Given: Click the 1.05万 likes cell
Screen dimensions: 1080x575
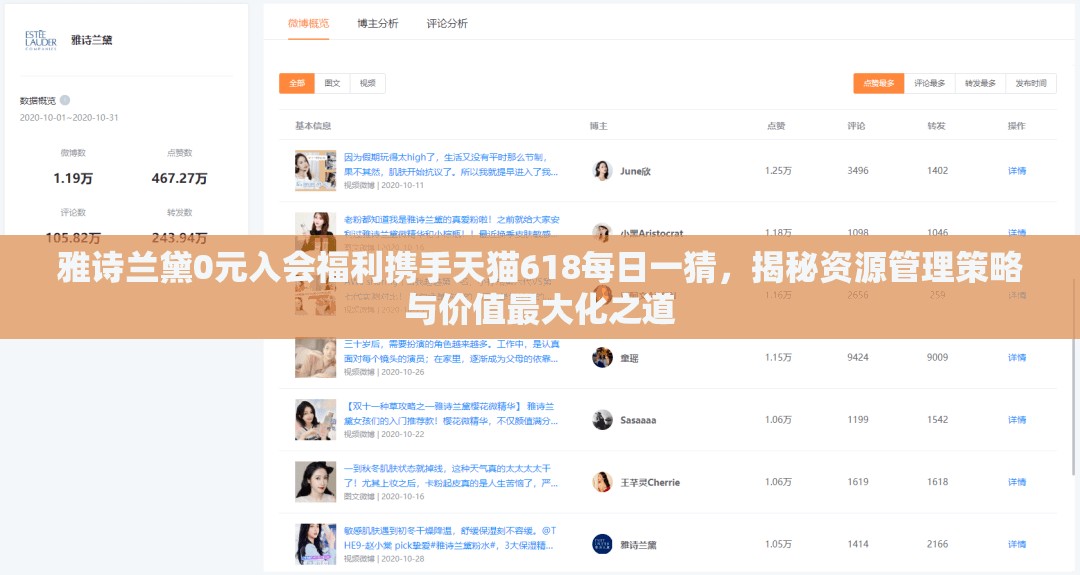Looking at the screenshot, I should click(x=778, y=544).
